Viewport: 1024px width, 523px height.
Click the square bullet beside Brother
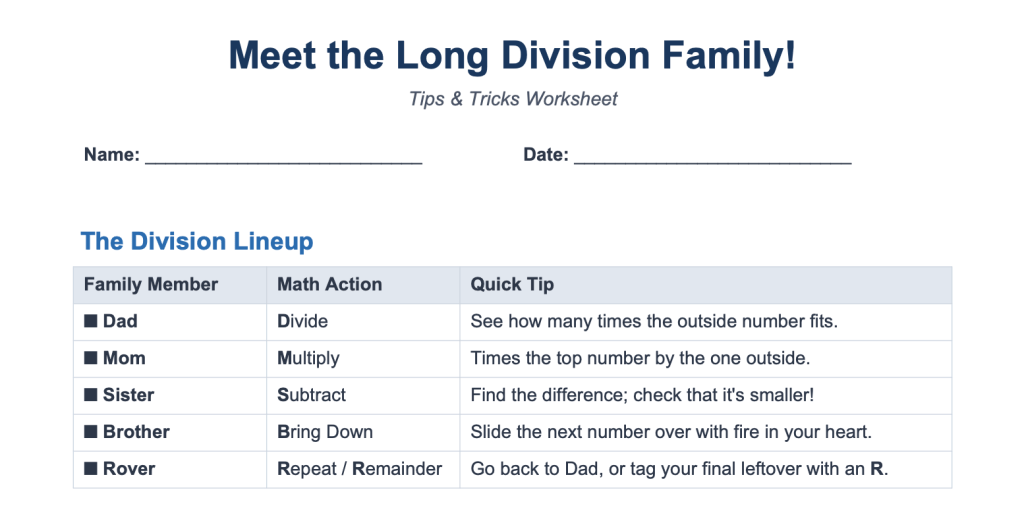click(91, 432)
